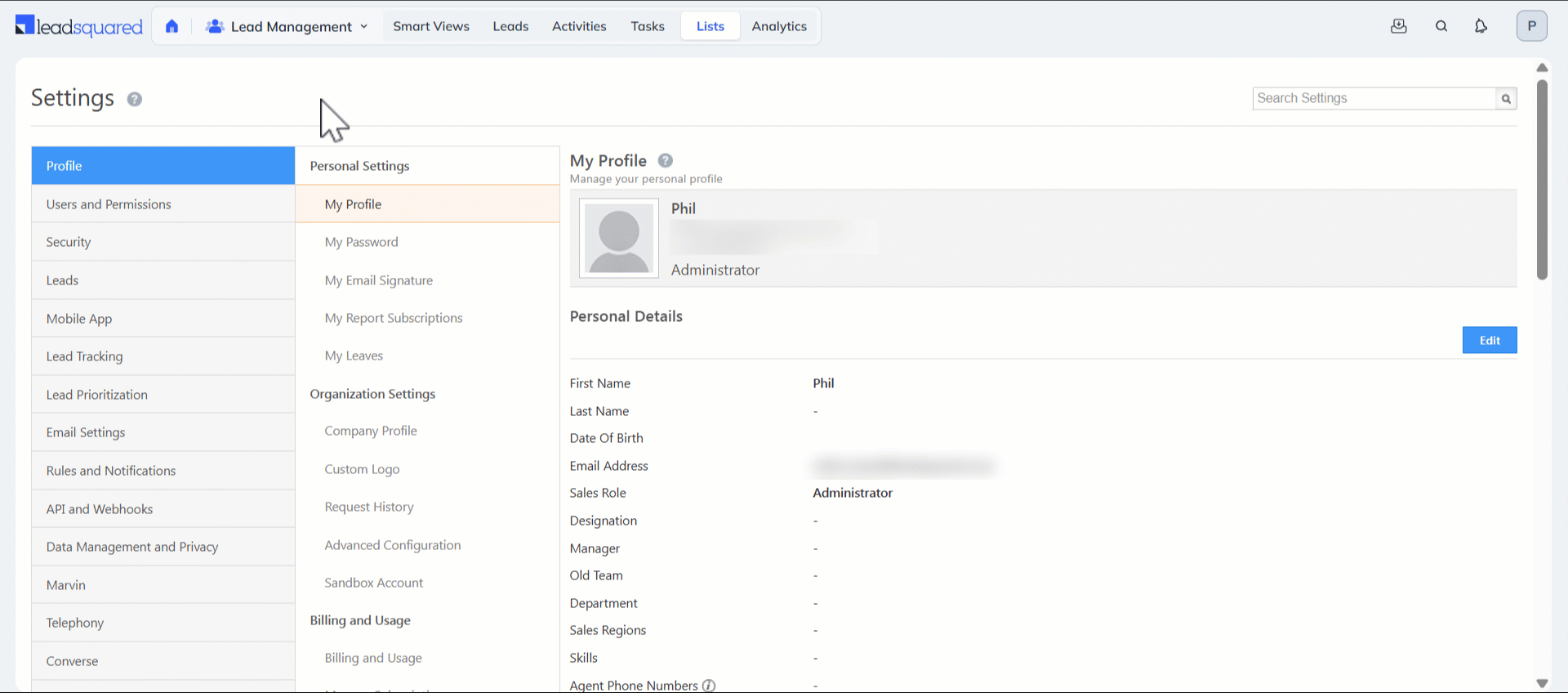Screen dimensions: 1568x693
Task: Open Sandbox Account page
Action: pos(374,583)
